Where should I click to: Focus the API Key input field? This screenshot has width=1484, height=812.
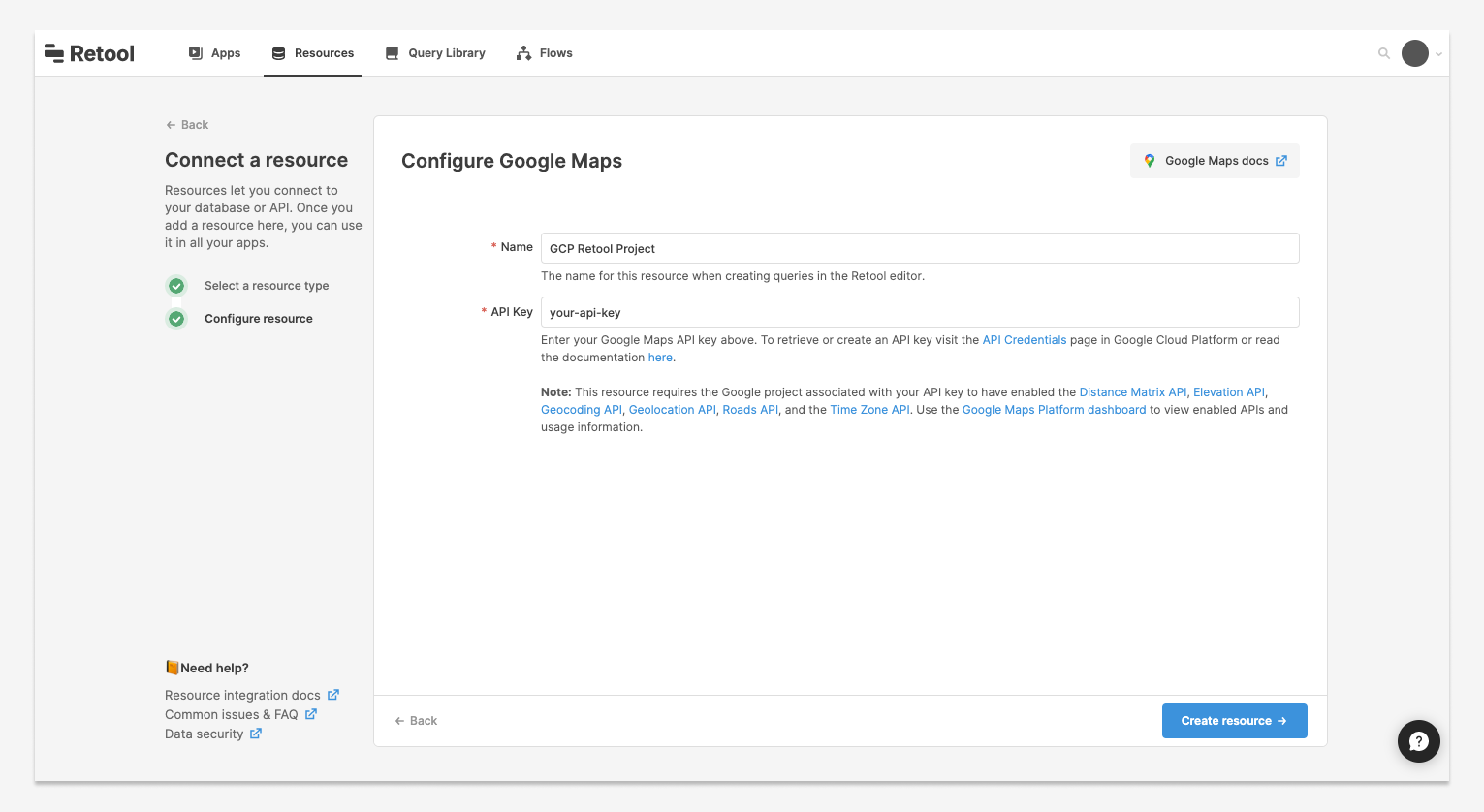(x=920, y=312)
